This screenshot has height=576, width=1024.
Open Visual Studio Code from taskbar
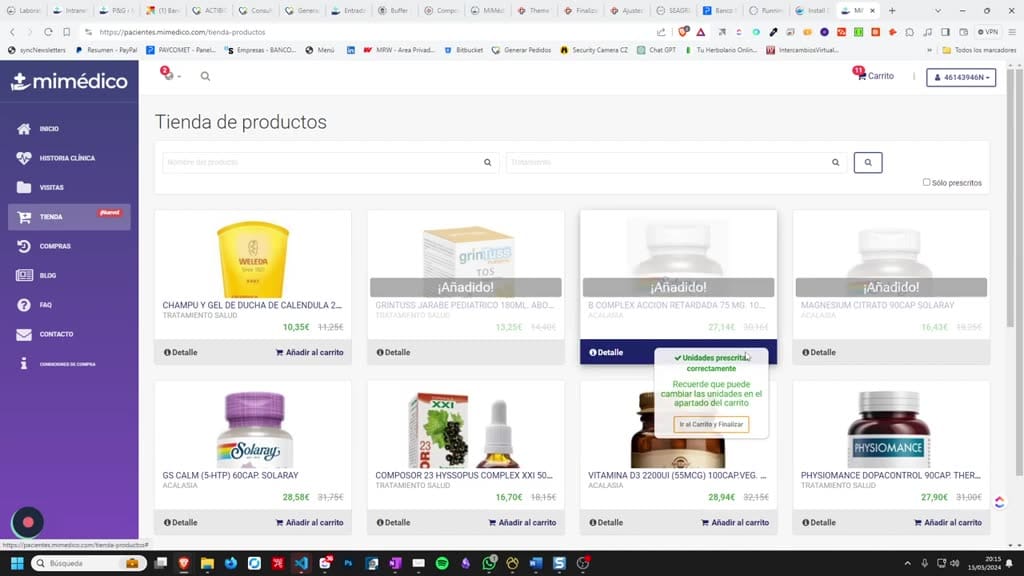(301, 563)
